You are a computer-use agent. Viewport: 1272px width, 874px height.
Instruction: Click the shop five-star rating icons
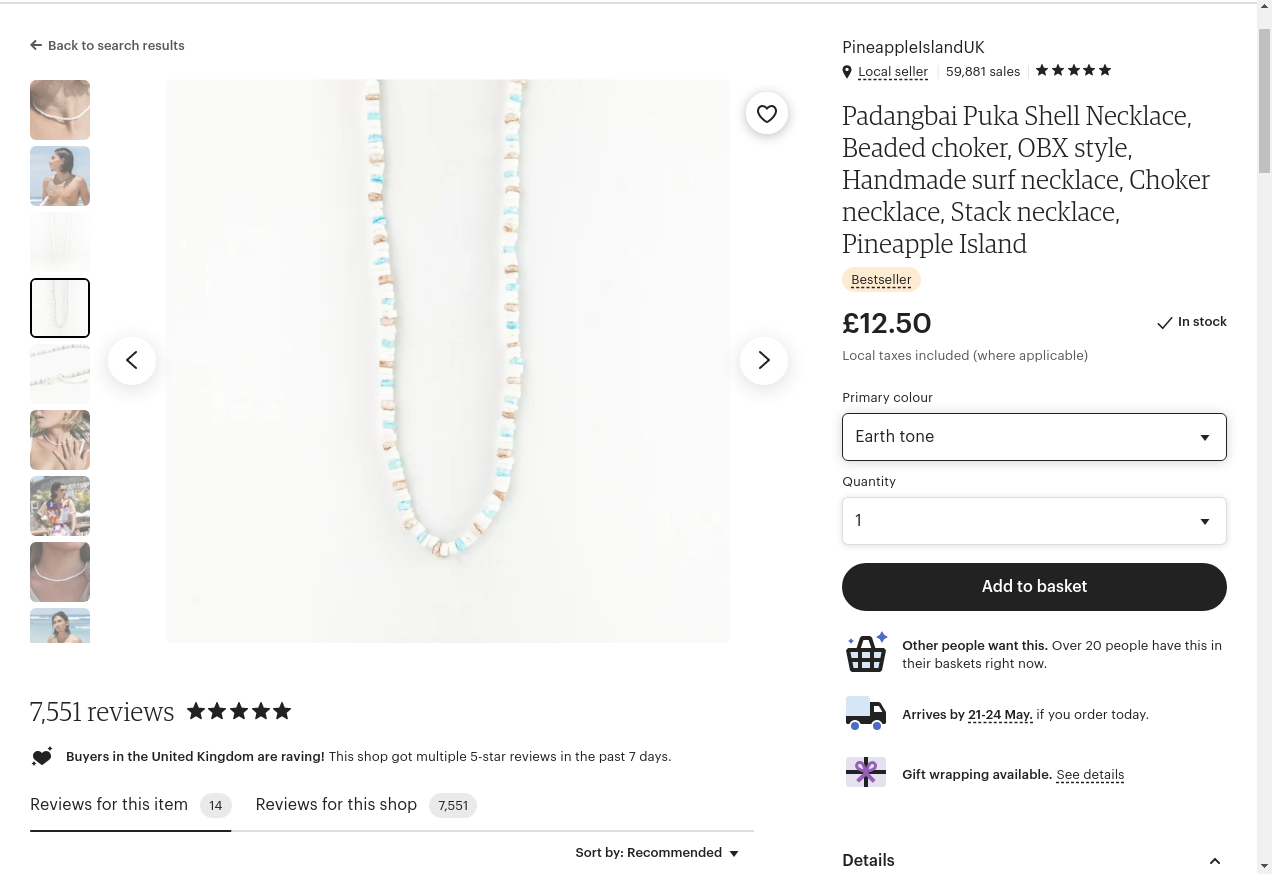click(1073, 70)
